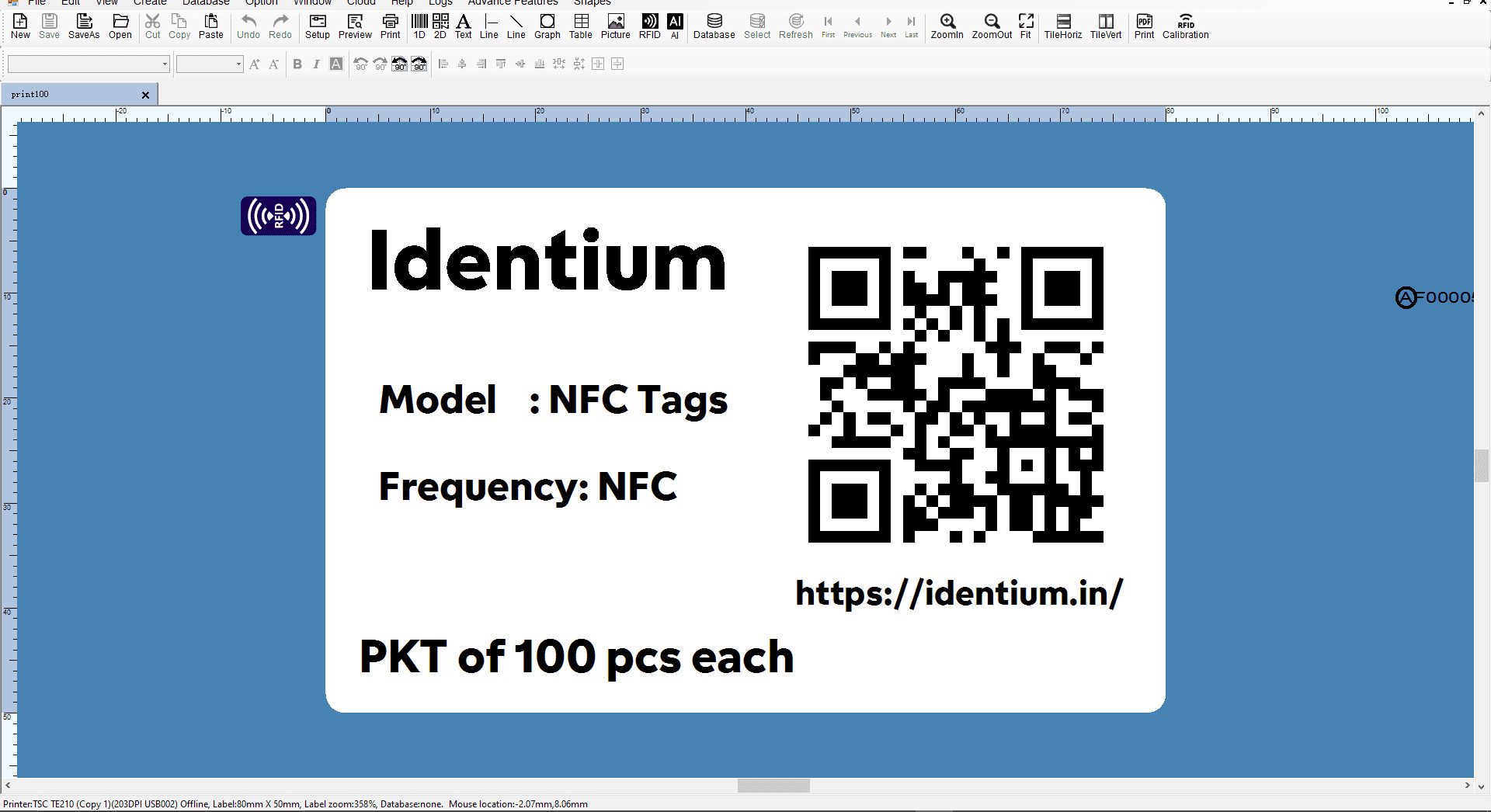Select the horizontal/vertical Line tool
Image resolution: width=1491 pixels, height=812 pixels.
pyautogui.click(x=489, y=26)
